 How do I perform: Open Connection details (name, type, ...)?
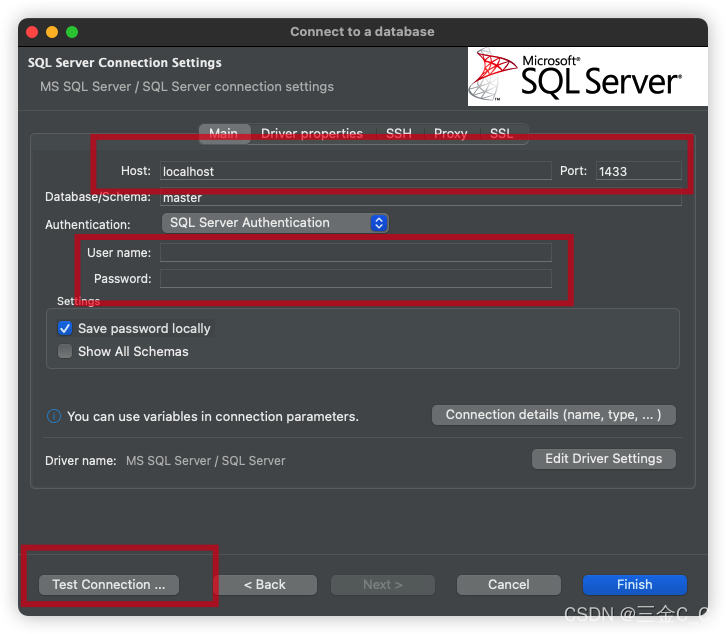point(554,414)
